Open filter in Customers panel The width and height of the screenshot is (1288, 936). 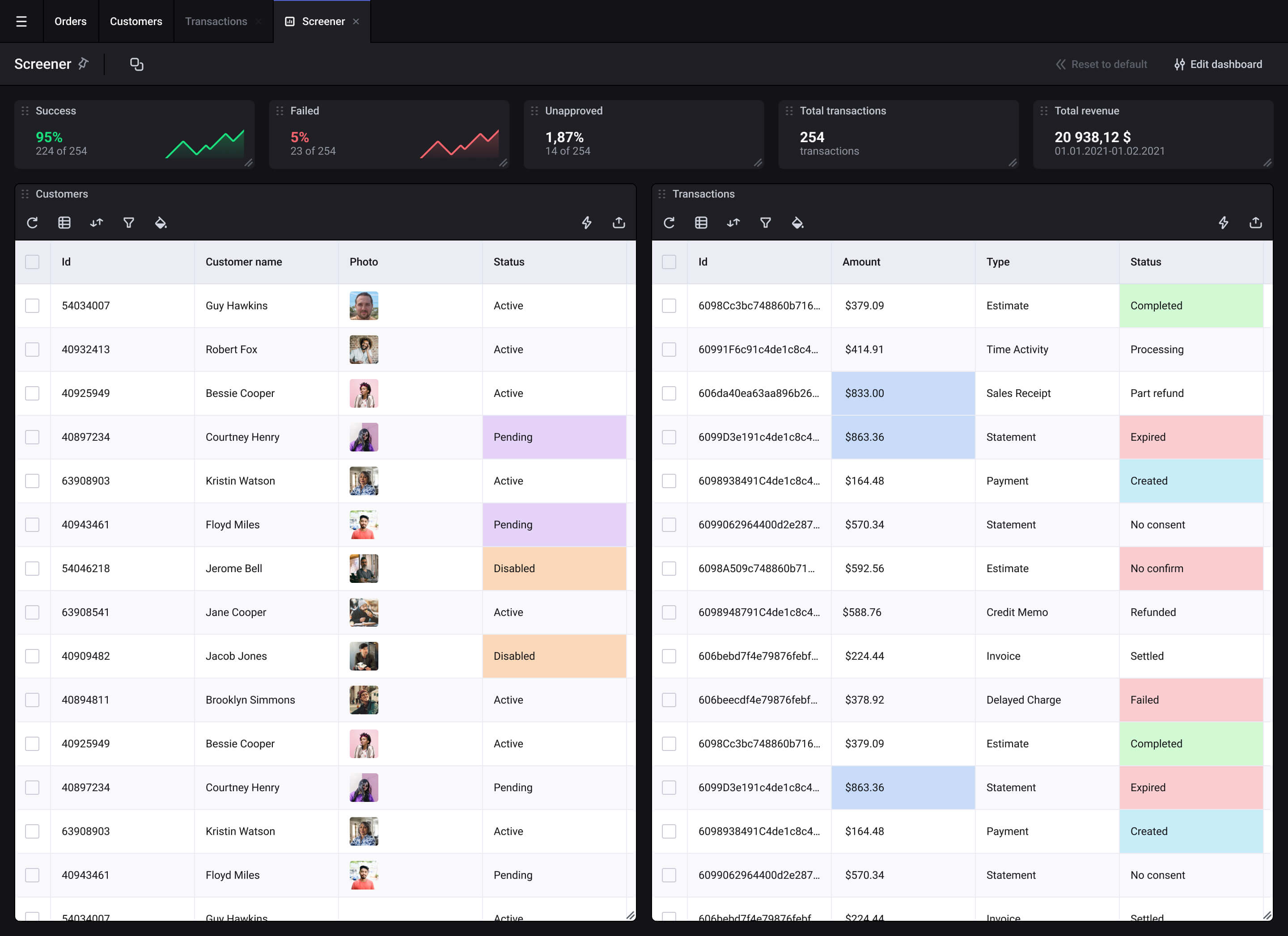click(x=129, y=223)
